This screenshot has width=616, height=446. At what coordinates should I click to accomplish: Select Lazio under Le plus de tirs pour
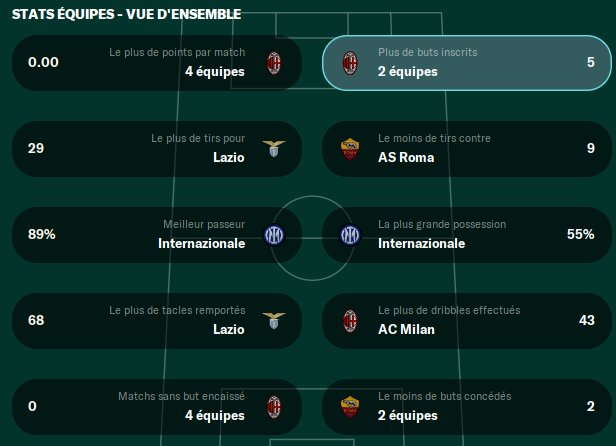point(229,158)
